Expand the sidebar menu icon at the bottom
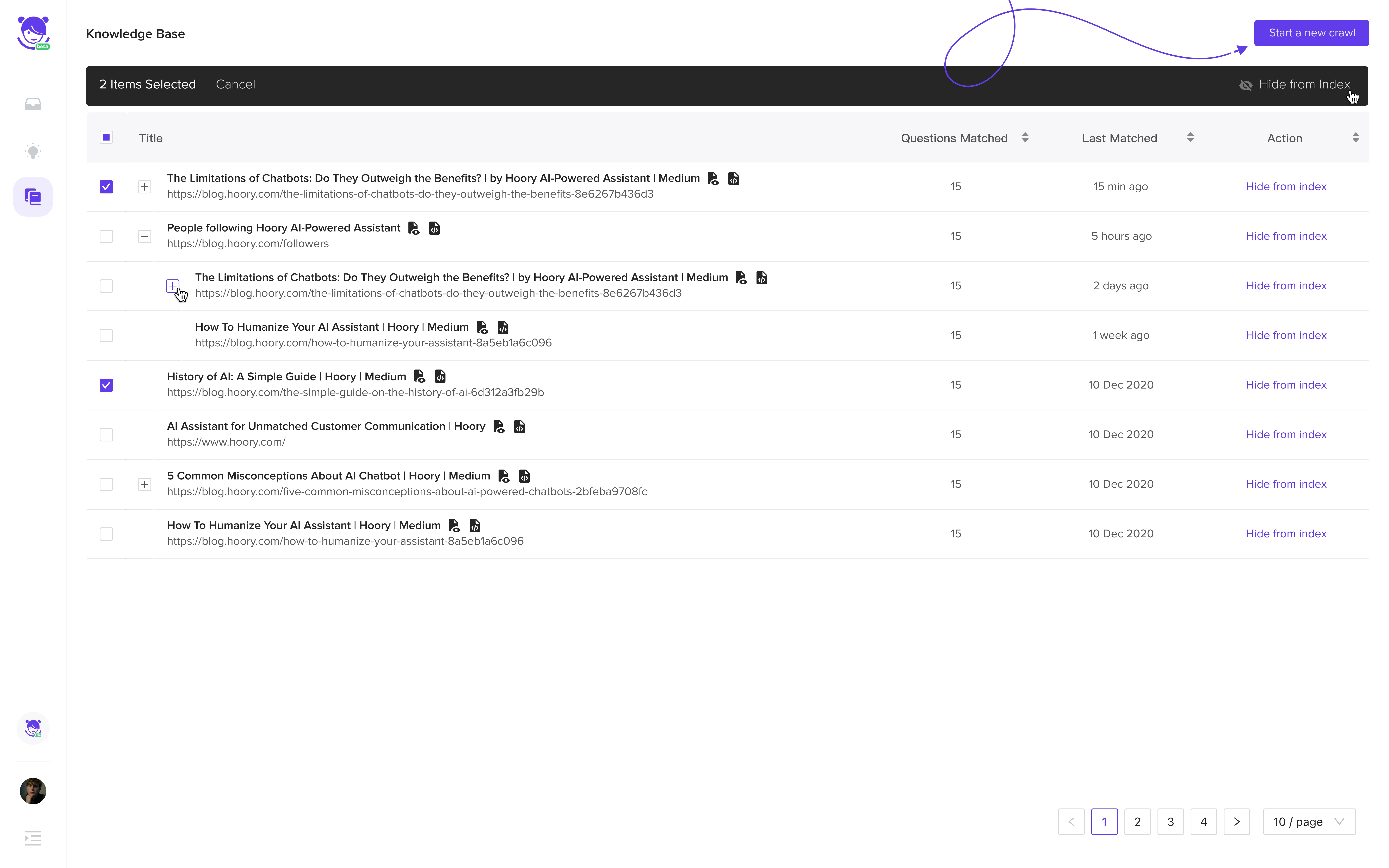The width and height of the screenshot is (1389, 868). (33, 838)
